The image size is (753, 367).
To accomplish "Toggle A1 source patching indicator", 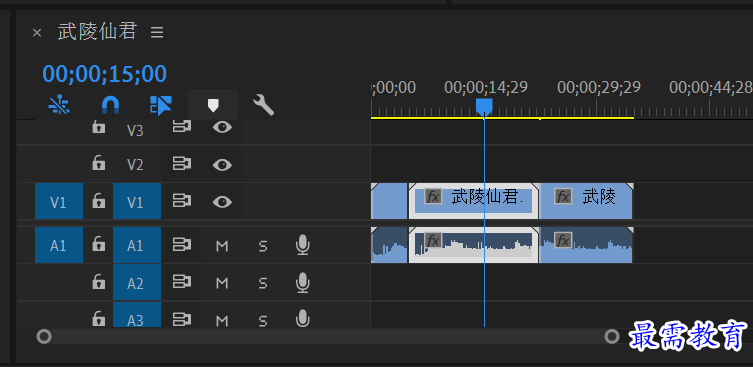I will tap(59, 245).
